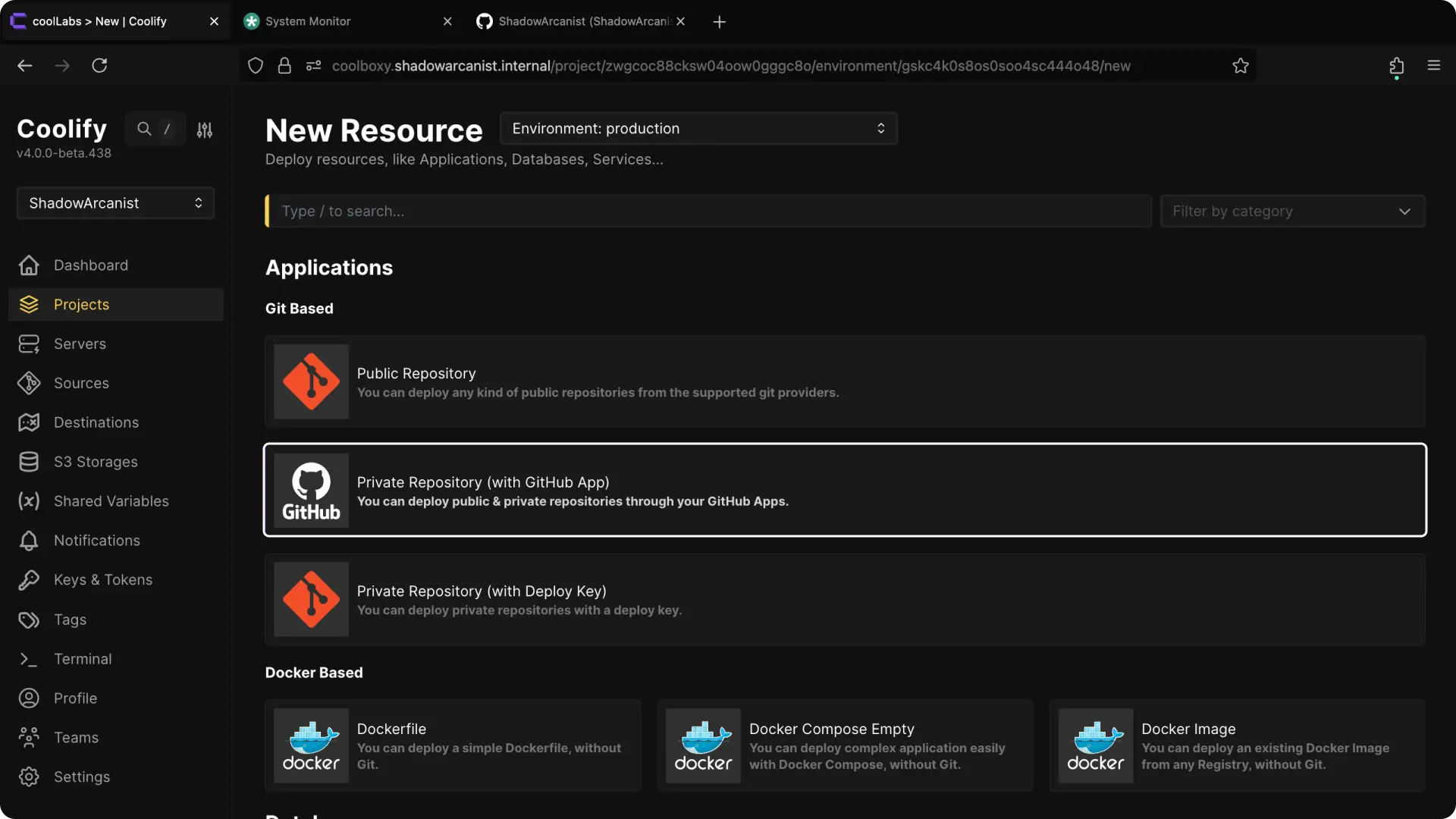This screenshot has width=1456, height=819.
Task: Click the Terminal prompt icon
Action: [x=29, y=660]
